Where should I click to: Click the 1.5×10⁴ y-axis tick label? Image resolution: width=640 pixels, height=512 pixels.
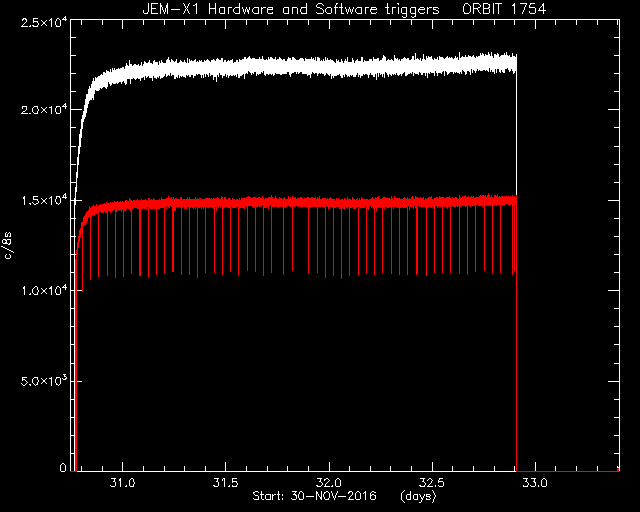tap(44, 200)
